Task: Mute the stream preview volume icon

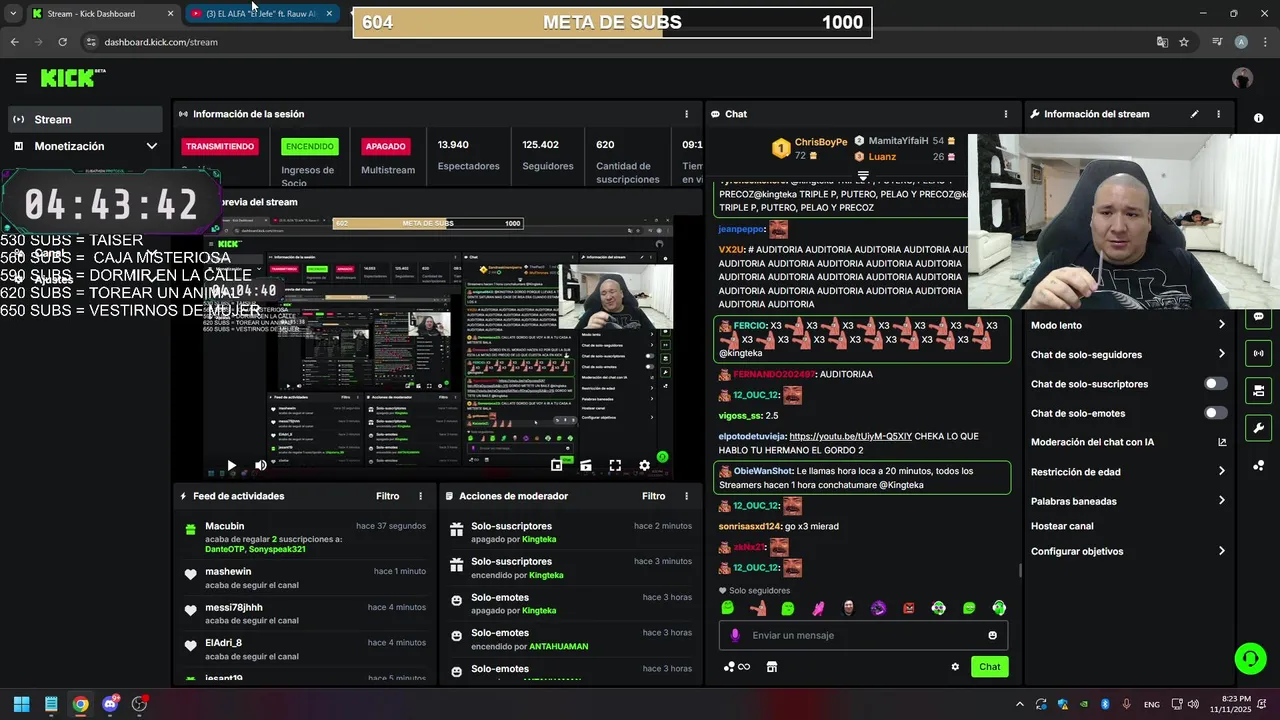Action: click(x=261, y=465)
